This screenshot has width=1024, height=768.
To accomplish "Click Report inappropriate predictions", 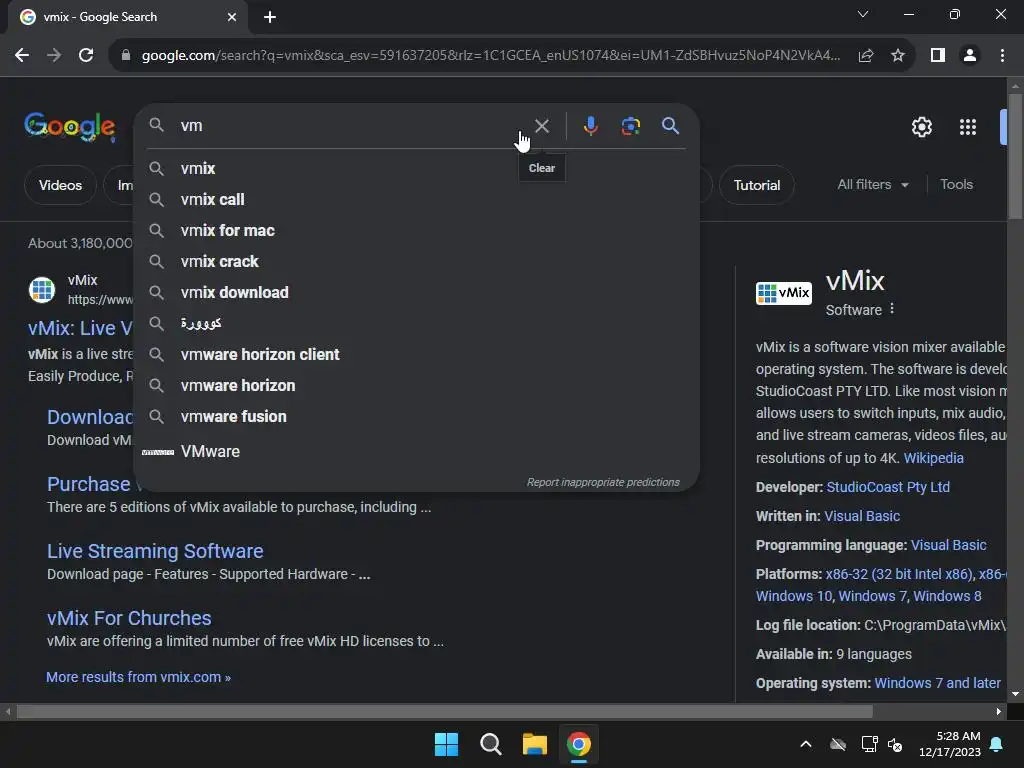I will point(603,482).
